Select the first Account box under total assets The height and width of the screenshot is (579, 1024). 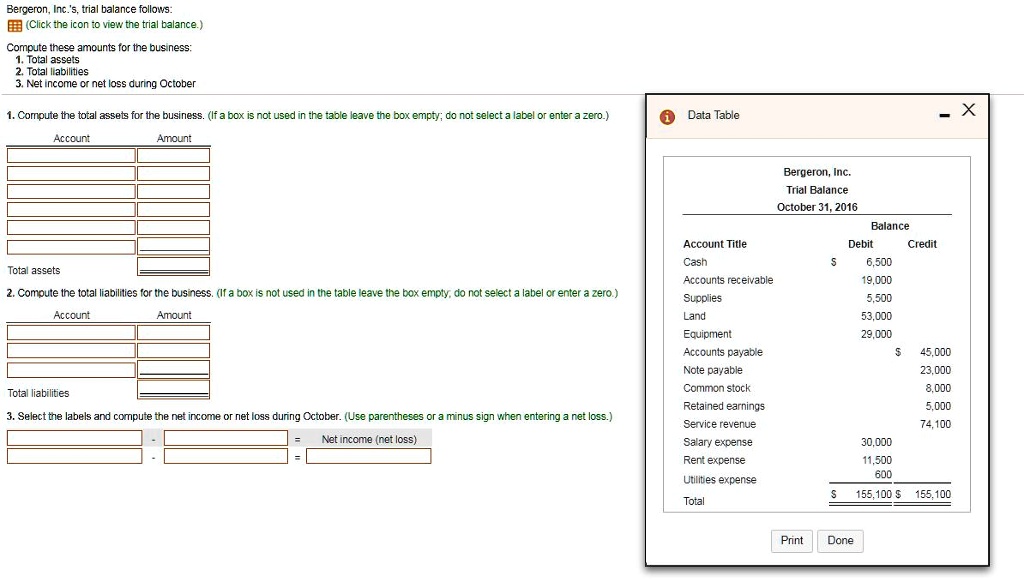70,155
